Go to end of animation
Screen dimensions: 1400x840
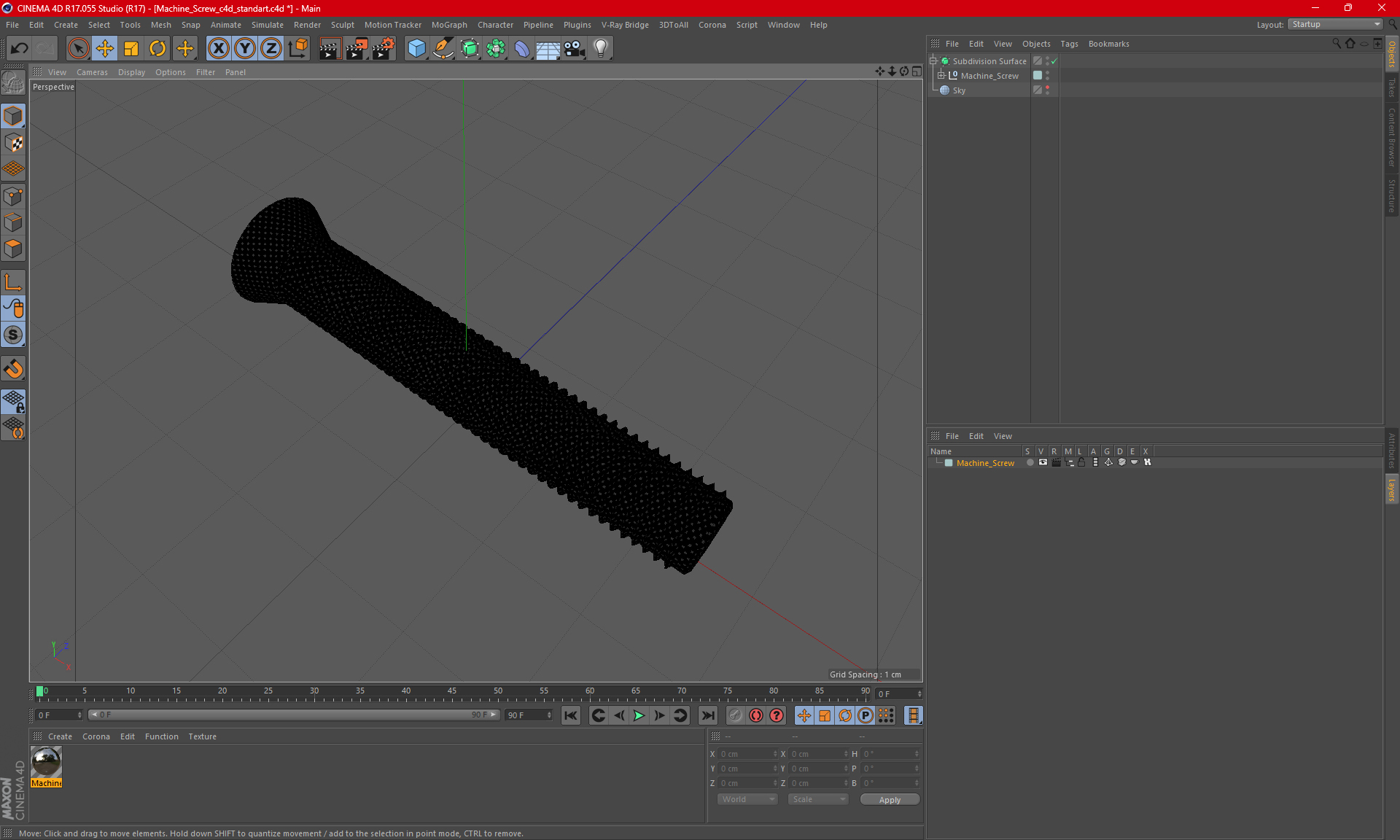click(707, 715)
